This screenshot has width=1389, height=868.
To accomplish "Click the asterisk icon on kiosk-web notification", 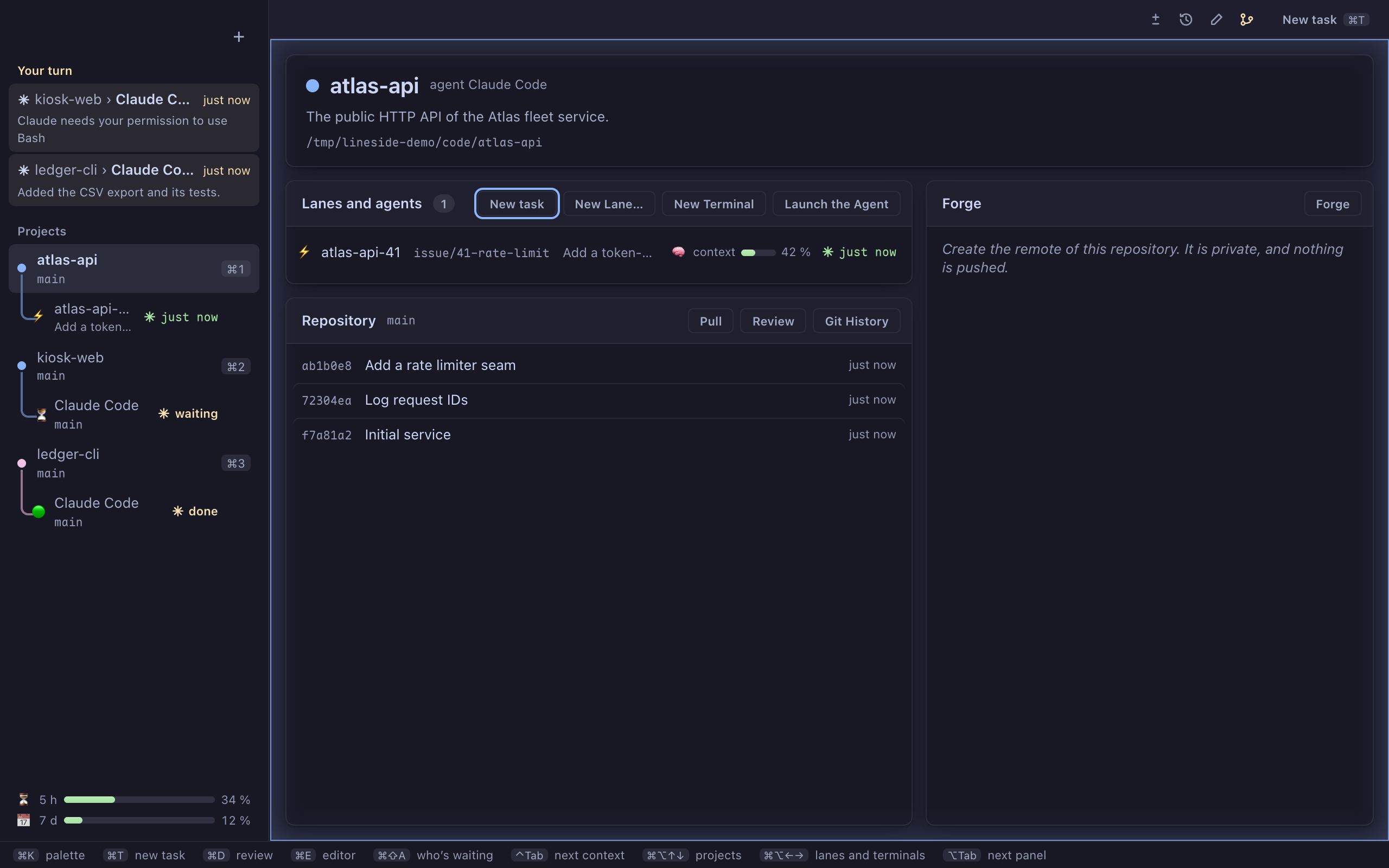I will click(x=23, y=99).
